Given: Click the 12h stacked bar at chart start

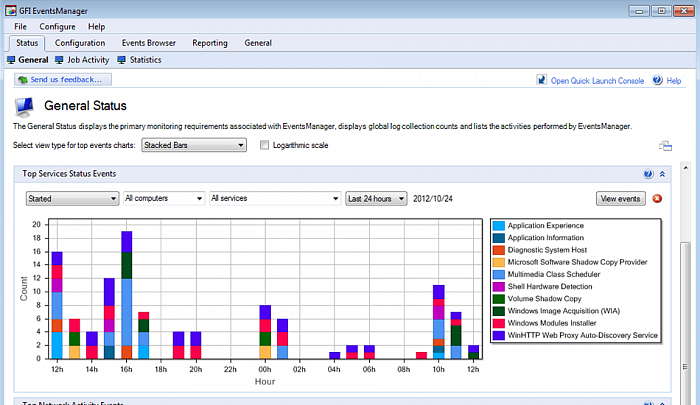Looking at the screenshot, I should click(57, 305).
